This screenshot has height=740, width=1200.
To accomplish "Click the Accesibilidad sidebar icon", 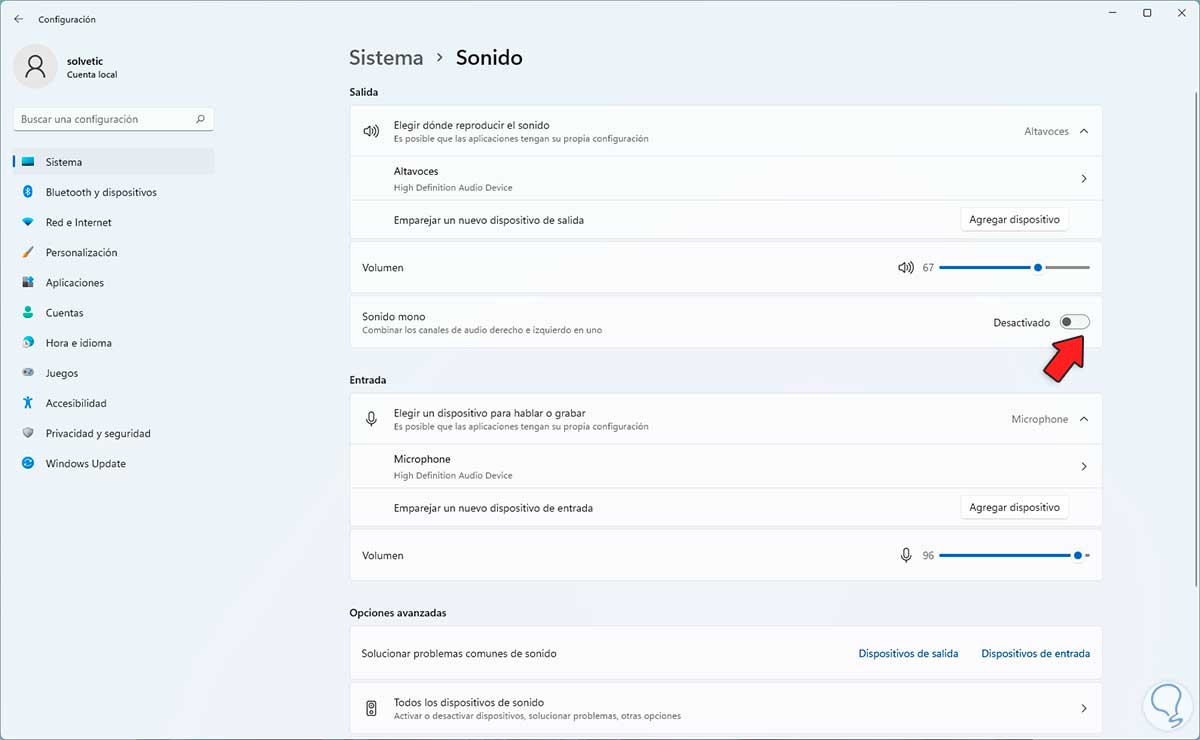I will pos(28,403).
